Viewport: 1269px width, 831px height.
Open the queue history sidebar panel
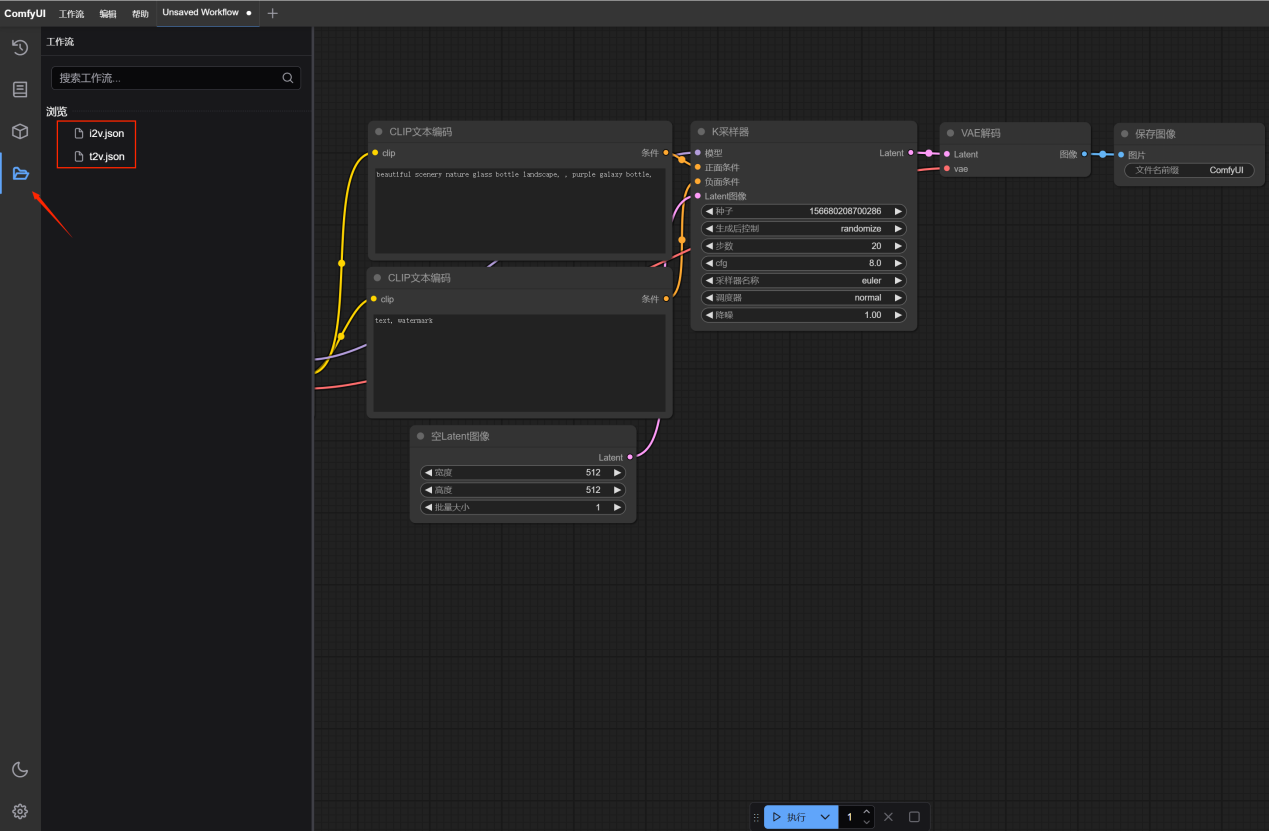20,48
